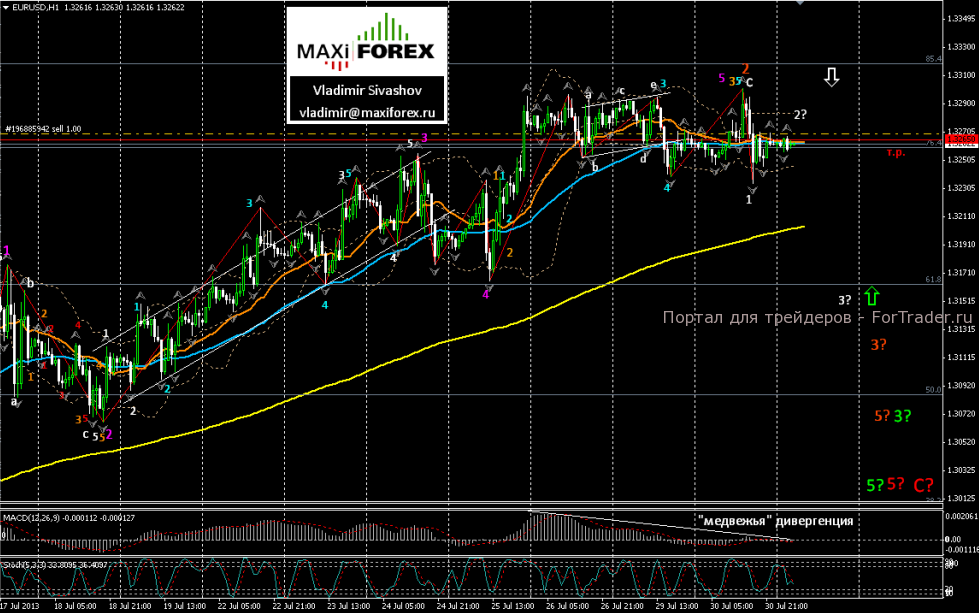
Task: Select the bearish divergence text annotation
Action: coord(775,521)
